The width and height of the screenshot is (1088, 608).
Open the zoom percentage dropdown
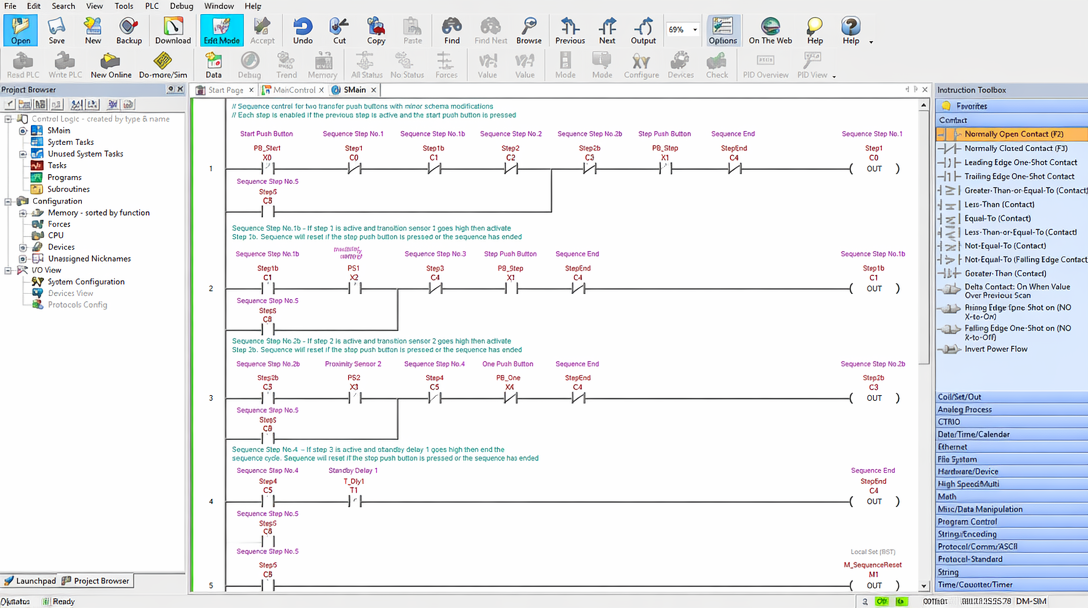tap(695, 30)
